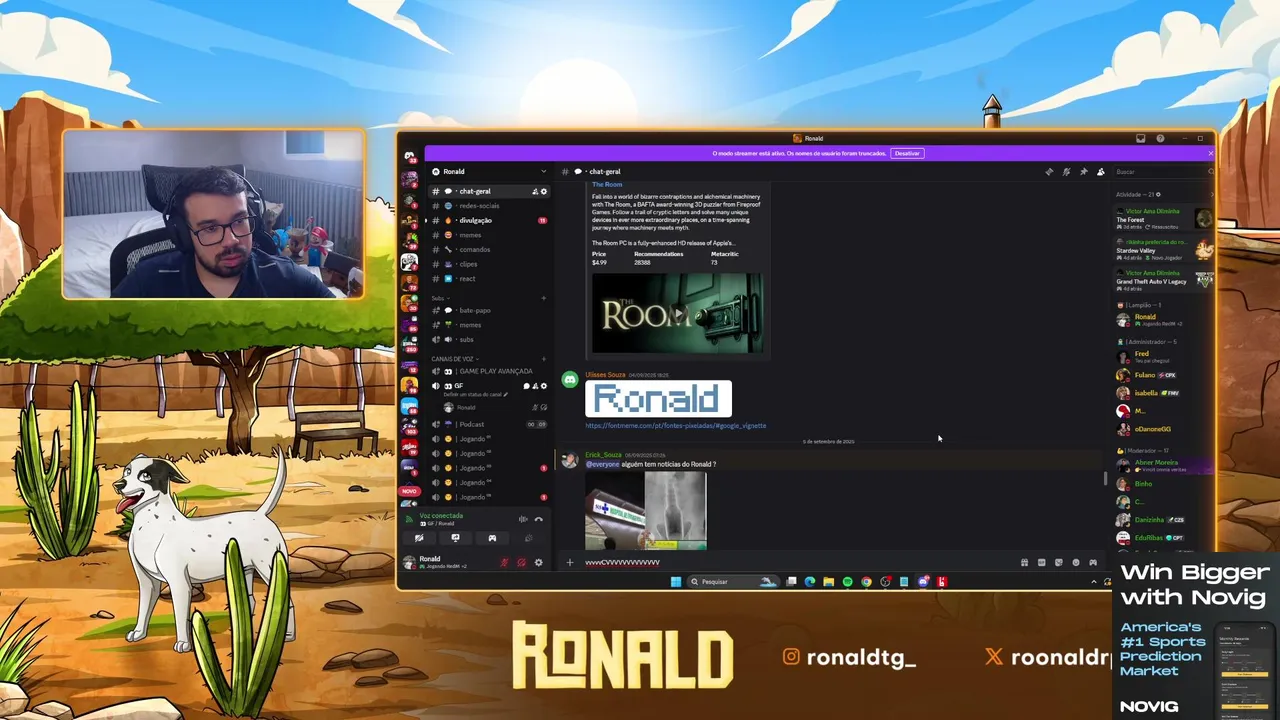Expand the Ronald server menu dropdown

543,172
